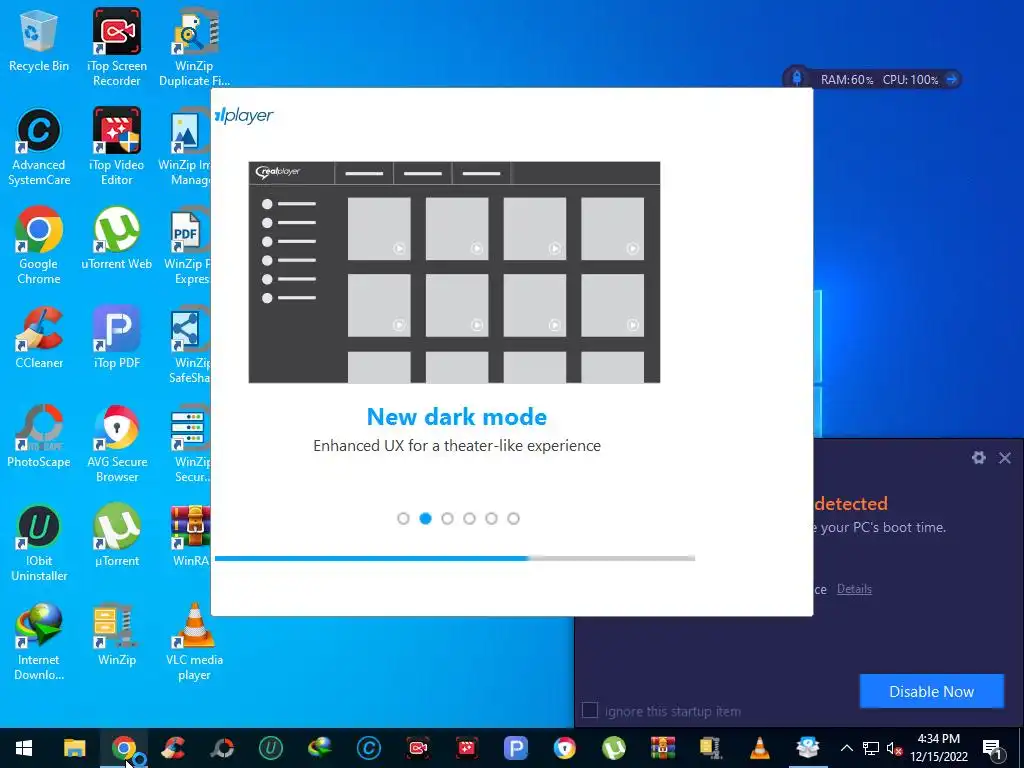Open Internet Download Manager taskbar icon
The width and height of the screenshot is (1024, 768).
coord(320,748)
